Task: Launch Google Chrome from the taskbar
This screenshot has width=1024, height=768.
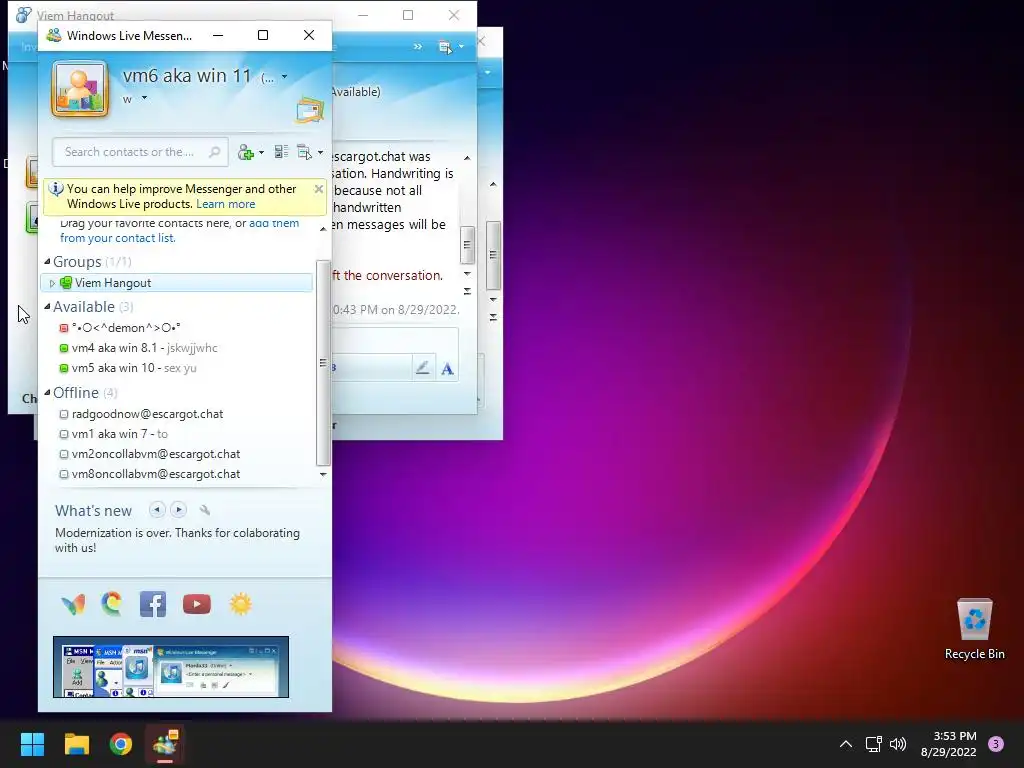Action: tap(120, 744)
